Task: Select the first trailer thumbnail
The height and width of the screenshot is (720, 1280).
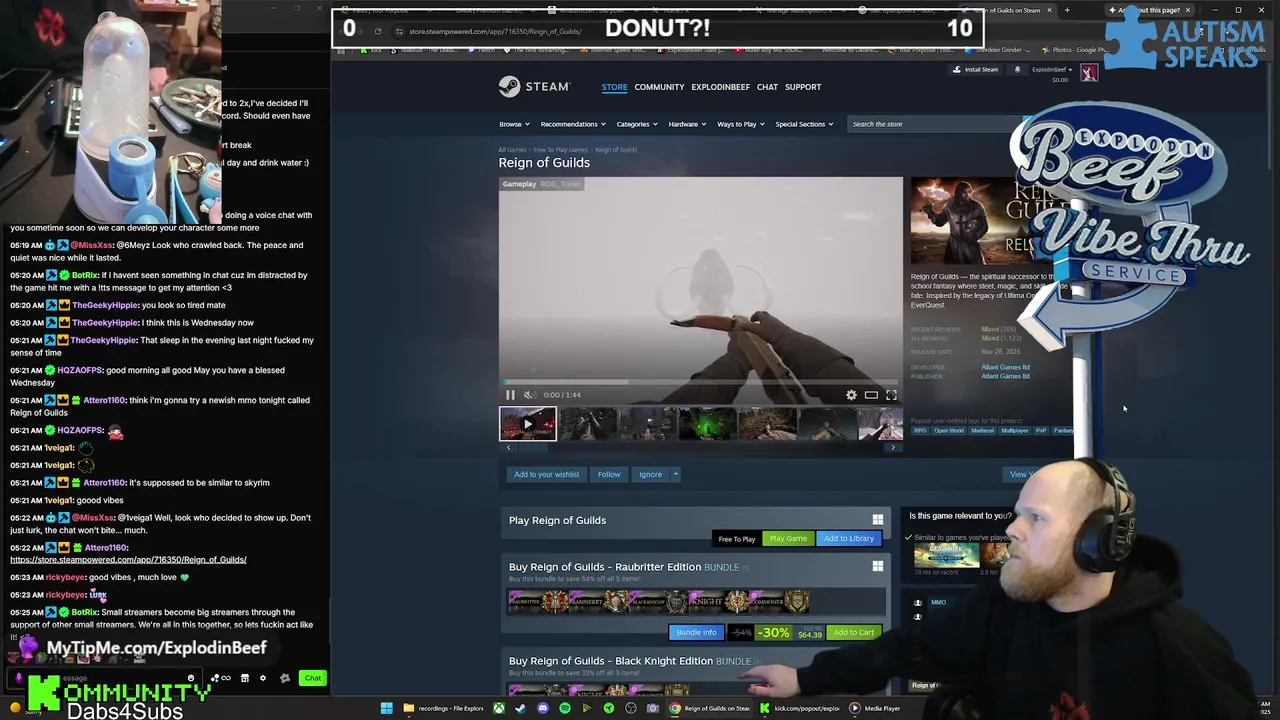Action: pyautogui.click(x=528, y=424)
